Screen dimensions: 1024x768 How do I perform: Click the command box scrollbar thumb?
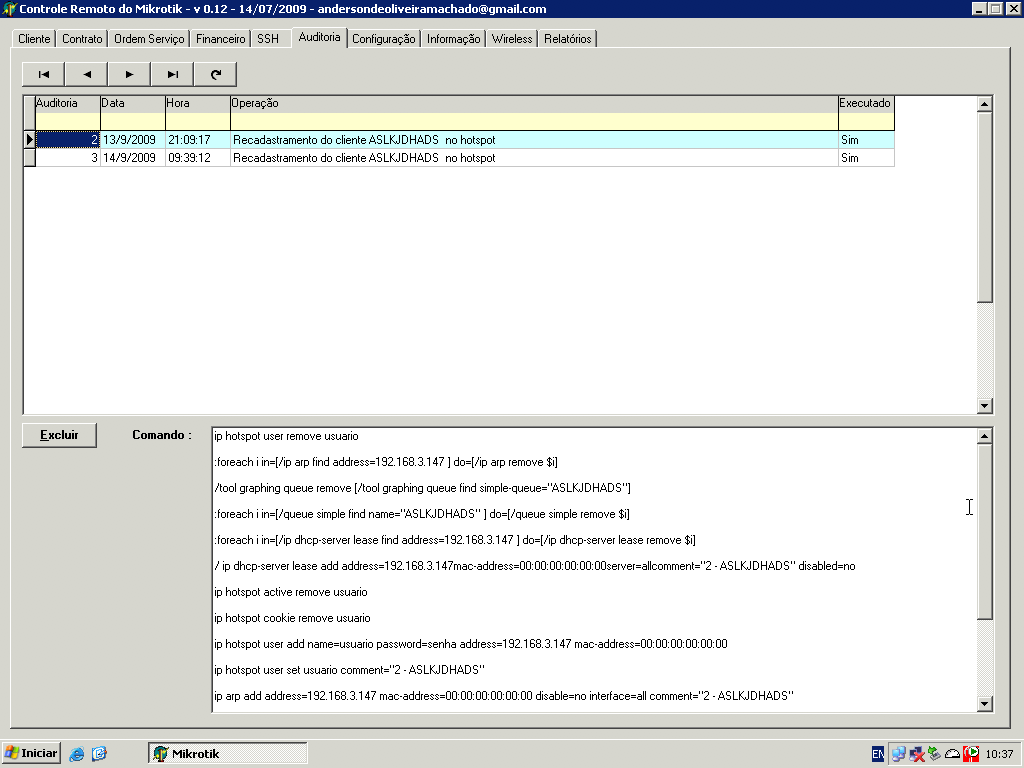(x=985, y=531)
